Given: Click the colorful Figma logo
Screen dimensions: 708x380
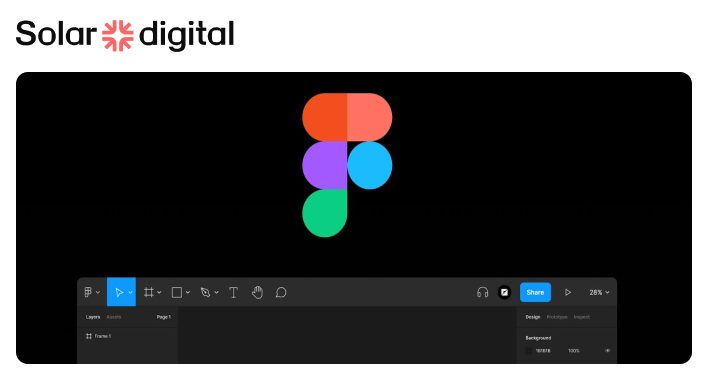Looking at the screenshot, I should tap(347, 165).
